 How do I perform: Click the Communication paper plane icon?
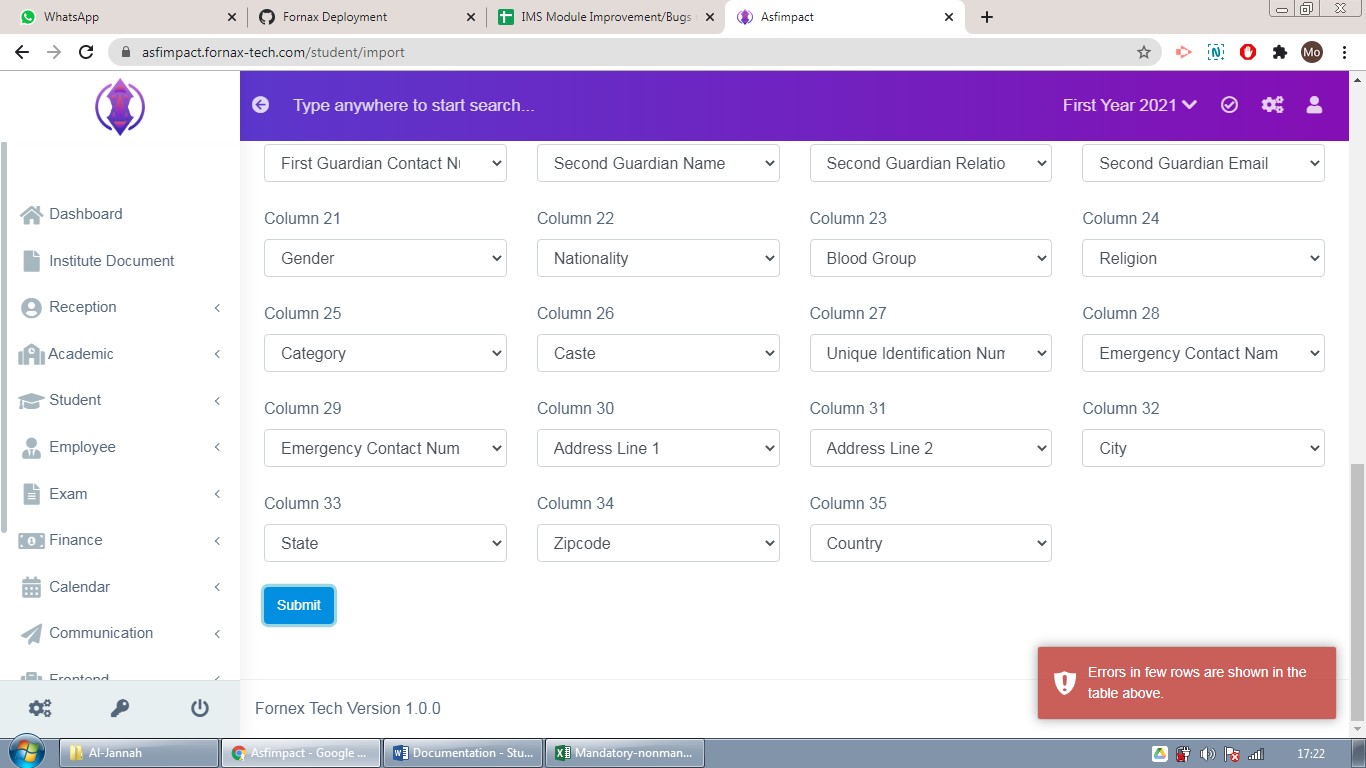point(32,633)
